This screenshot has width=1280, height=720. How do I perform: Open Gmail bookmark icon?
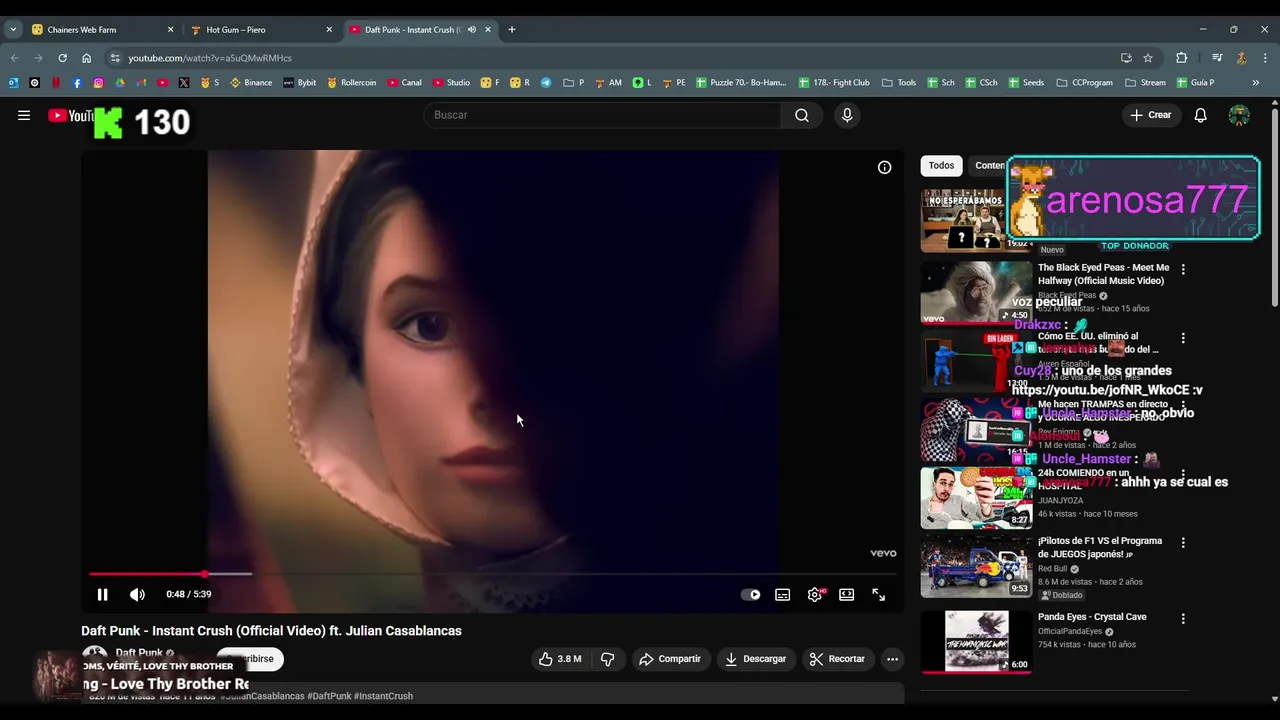click(x=141, y=83)
